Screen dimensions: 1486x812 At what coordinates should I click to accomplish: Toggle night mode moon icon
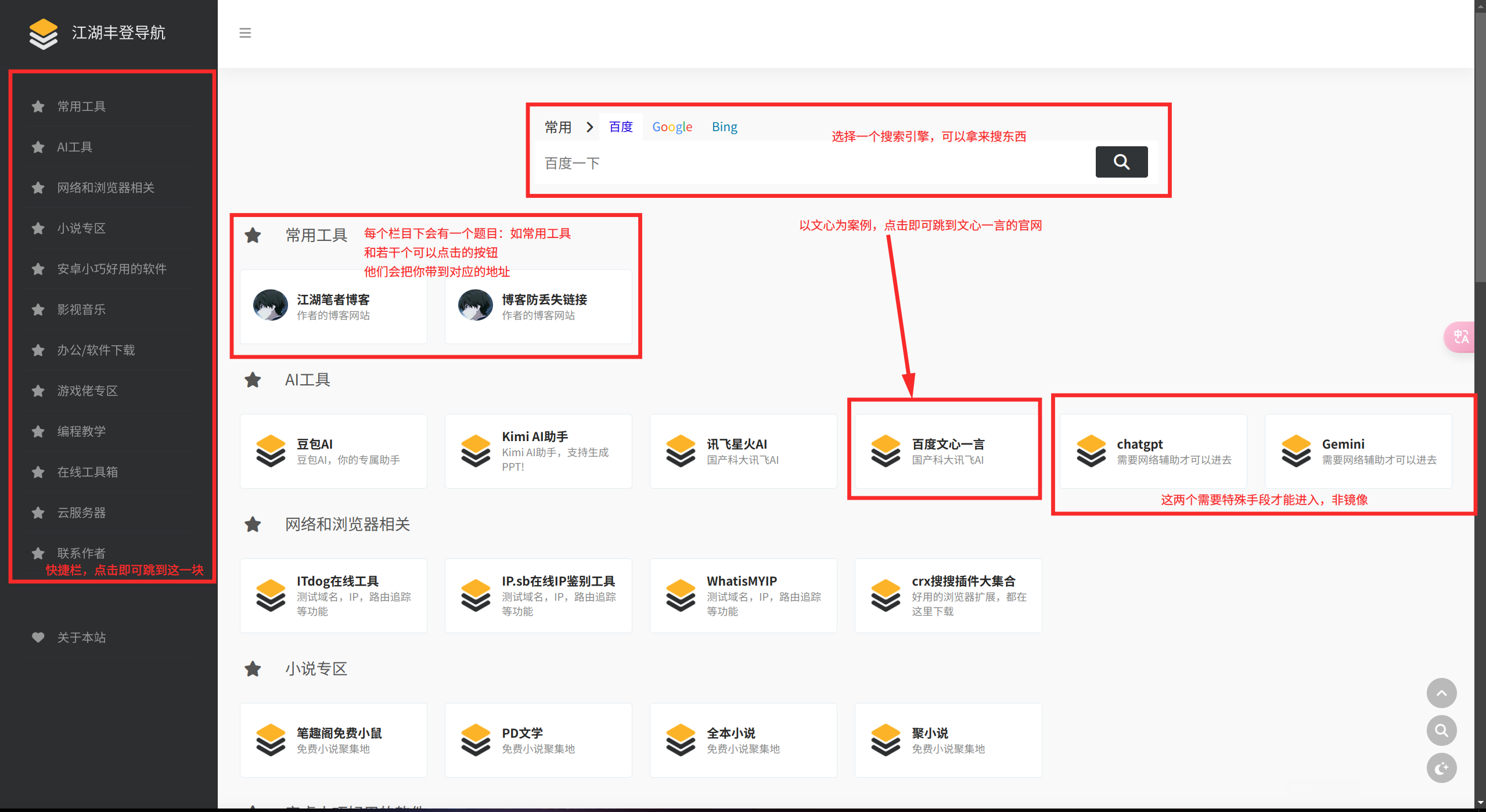pyautogui.click(x=1441, y=768)
